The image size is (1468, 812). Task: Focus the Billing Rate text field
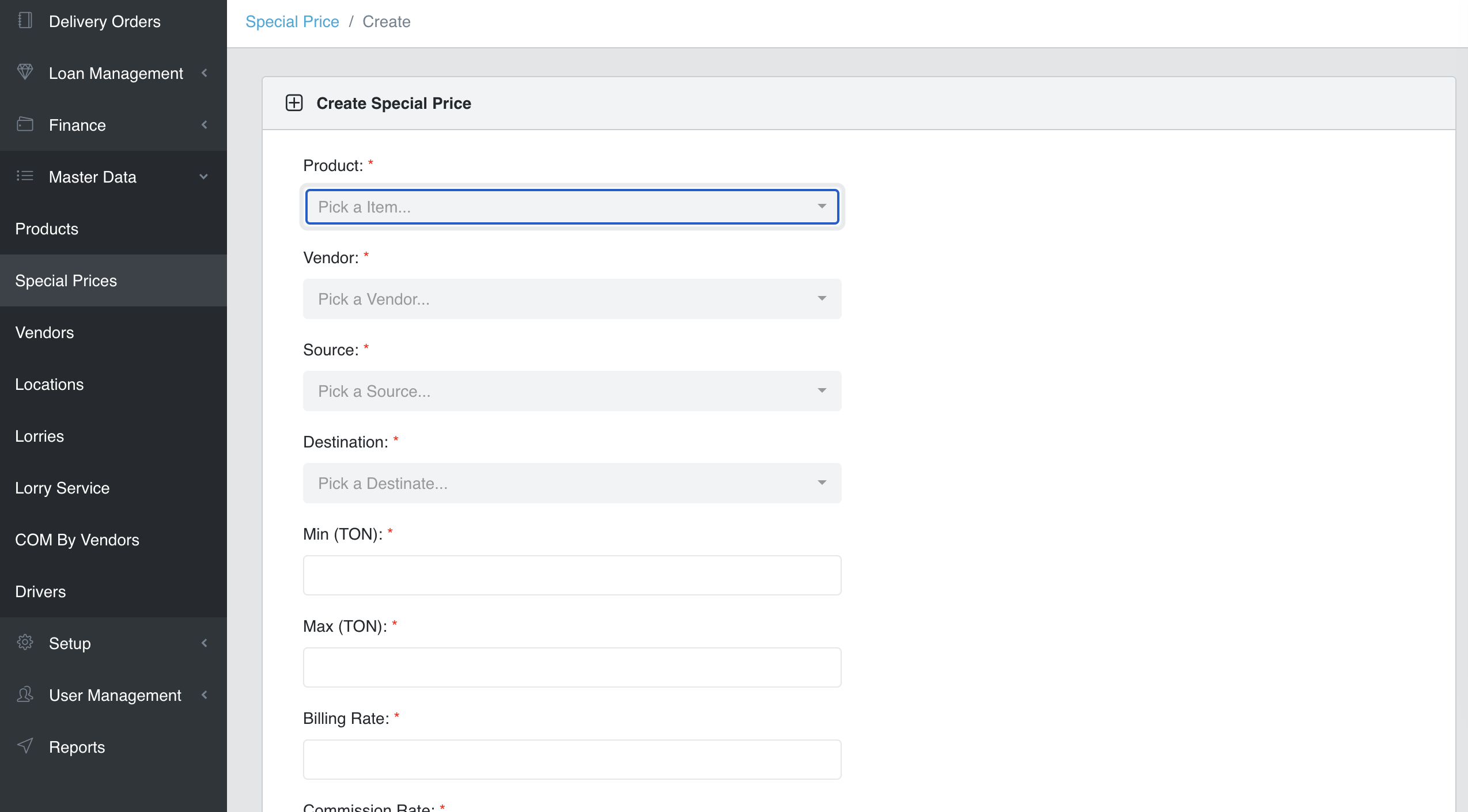(572, 760)
